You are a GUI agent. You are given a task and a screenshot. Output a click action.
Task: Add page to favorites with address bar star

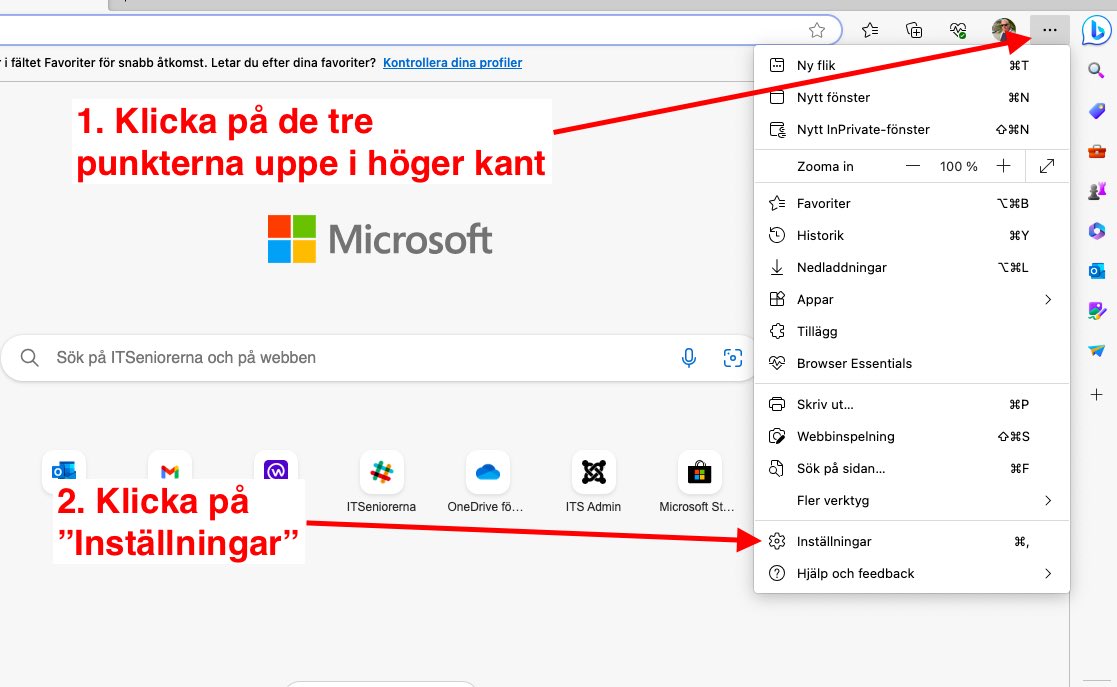click(x=817, y=30)
